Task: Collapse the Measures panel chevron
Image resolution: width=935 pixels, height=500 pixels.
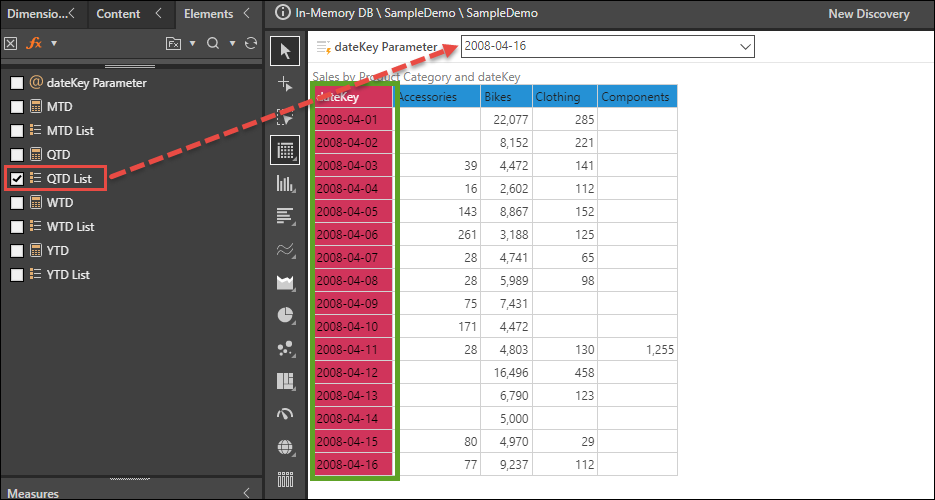Action: pyautogui.click(x=247, y=493)
